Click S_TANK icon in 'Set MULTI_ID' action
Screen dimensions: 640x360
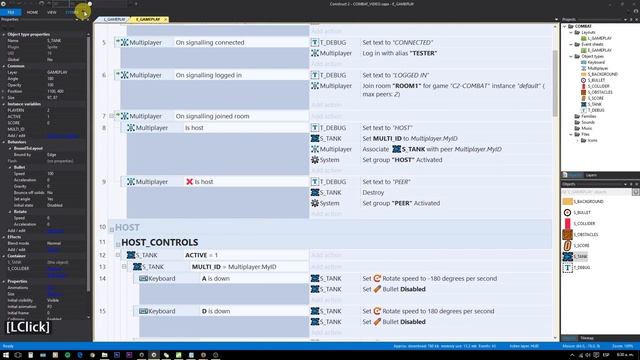pyautogui.click(x=315, y=139)
